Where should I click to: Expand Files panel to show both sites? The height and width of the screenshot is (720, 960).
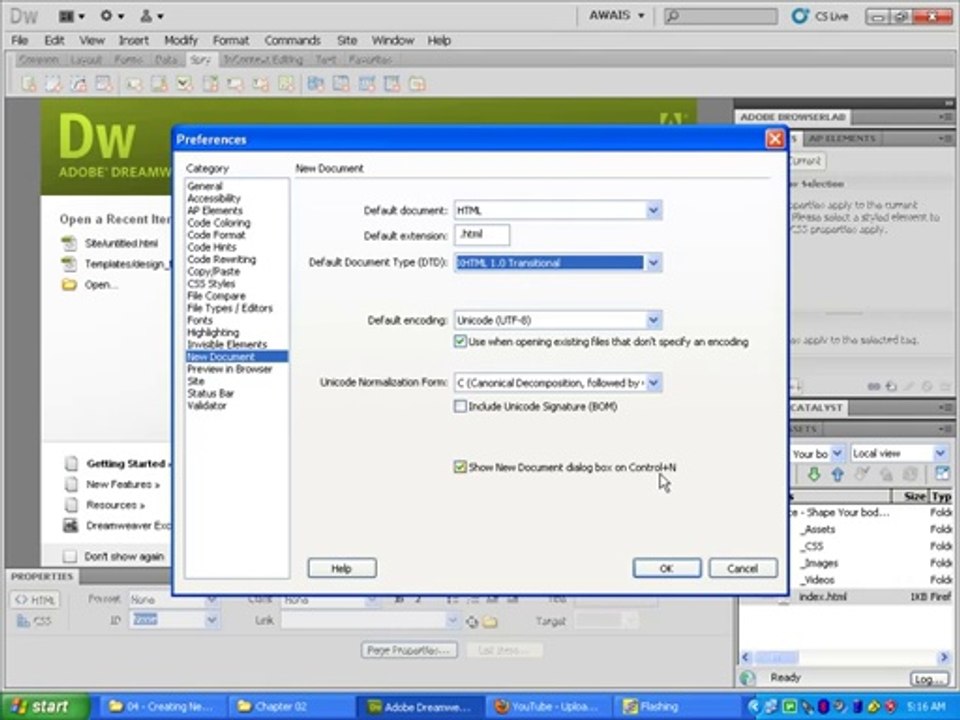[942, 473]
